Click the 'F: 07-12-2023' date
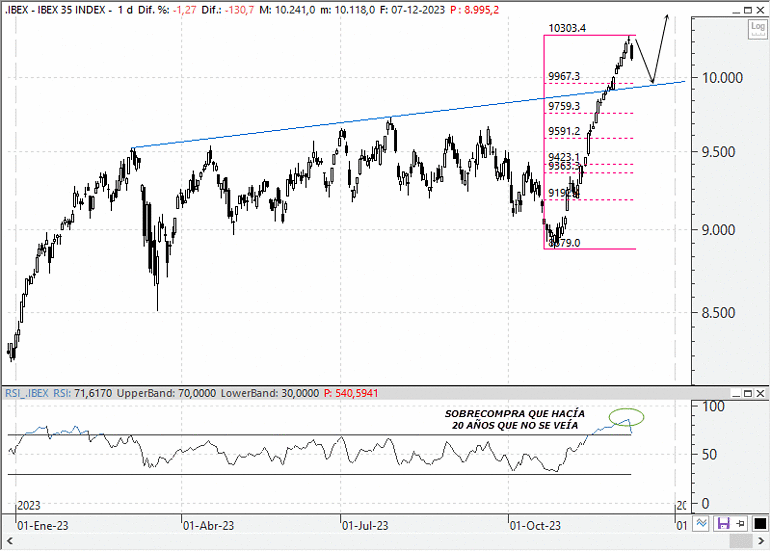Viewport: 771px width, 551px height. click(413, 10)
